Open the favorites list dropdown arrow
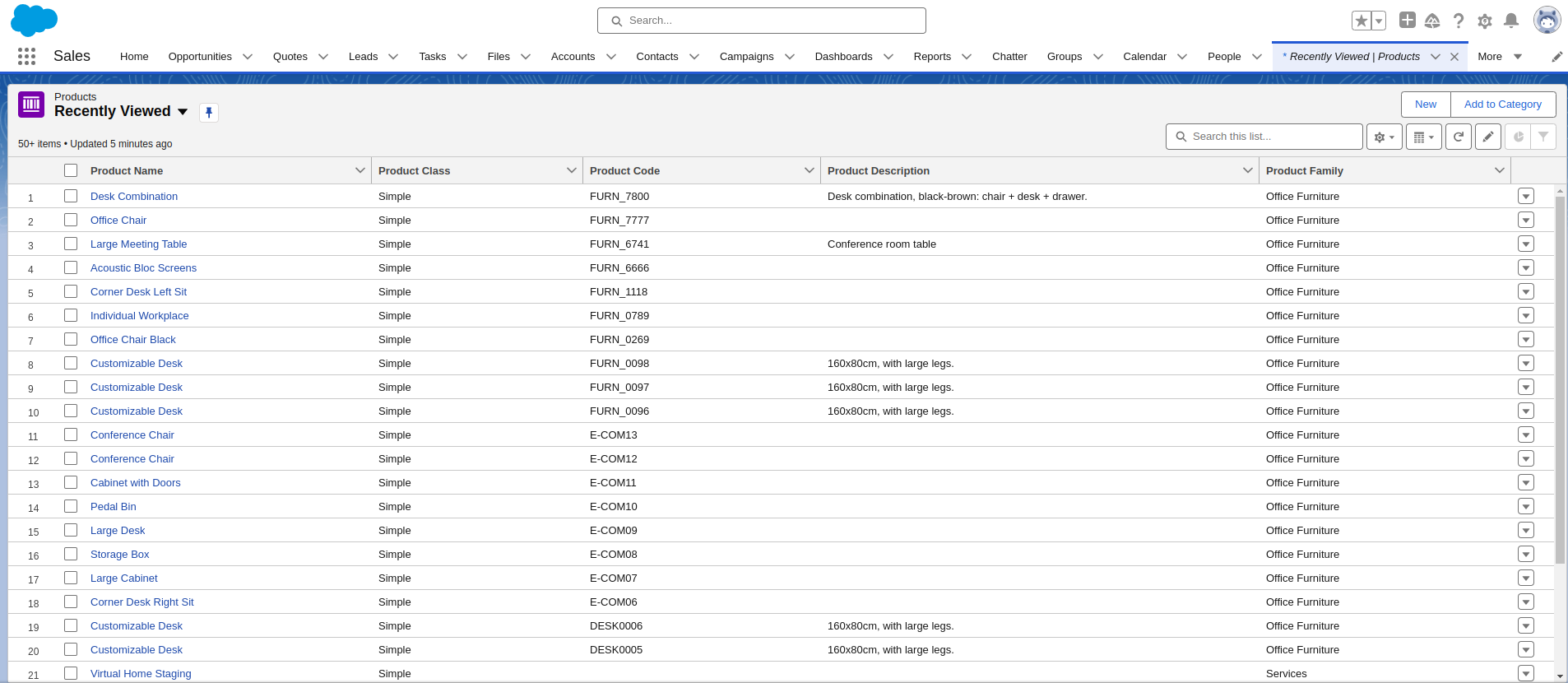This screenshot has width=1568, height=683. (x=1379, y=21)
